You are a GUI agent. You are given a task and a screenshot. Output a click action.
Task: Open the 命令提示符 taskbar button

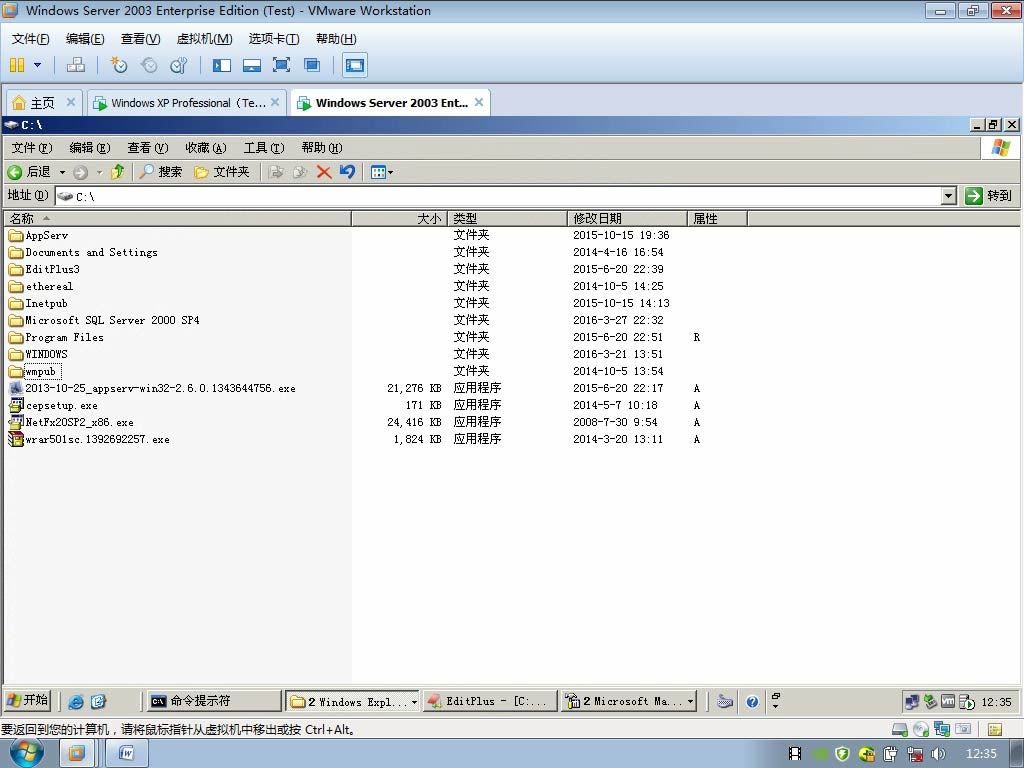(x=212, y=701)
